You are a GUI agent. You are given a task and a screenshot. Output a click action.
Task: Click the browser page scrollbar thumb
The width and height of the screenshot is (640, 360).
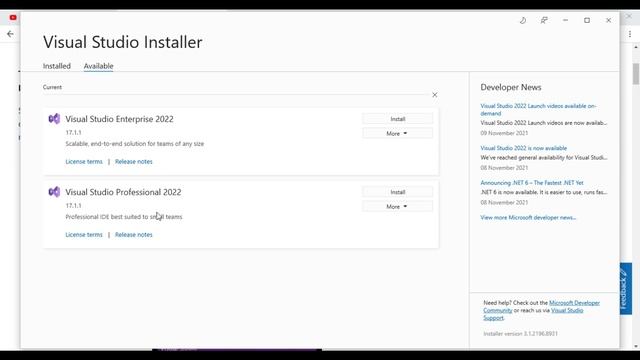coord(636,73)
